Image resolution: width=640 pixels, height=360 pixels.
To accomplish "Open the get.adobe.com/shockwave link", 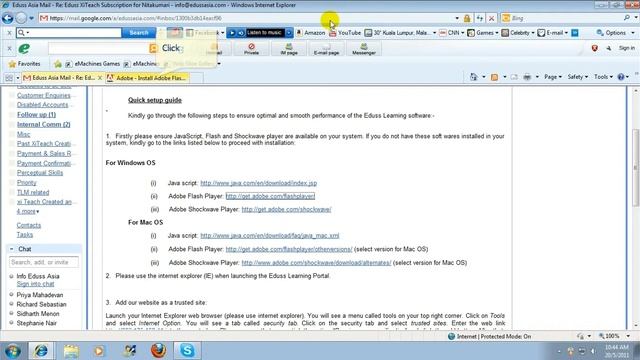I will click(x=286, y=209).
